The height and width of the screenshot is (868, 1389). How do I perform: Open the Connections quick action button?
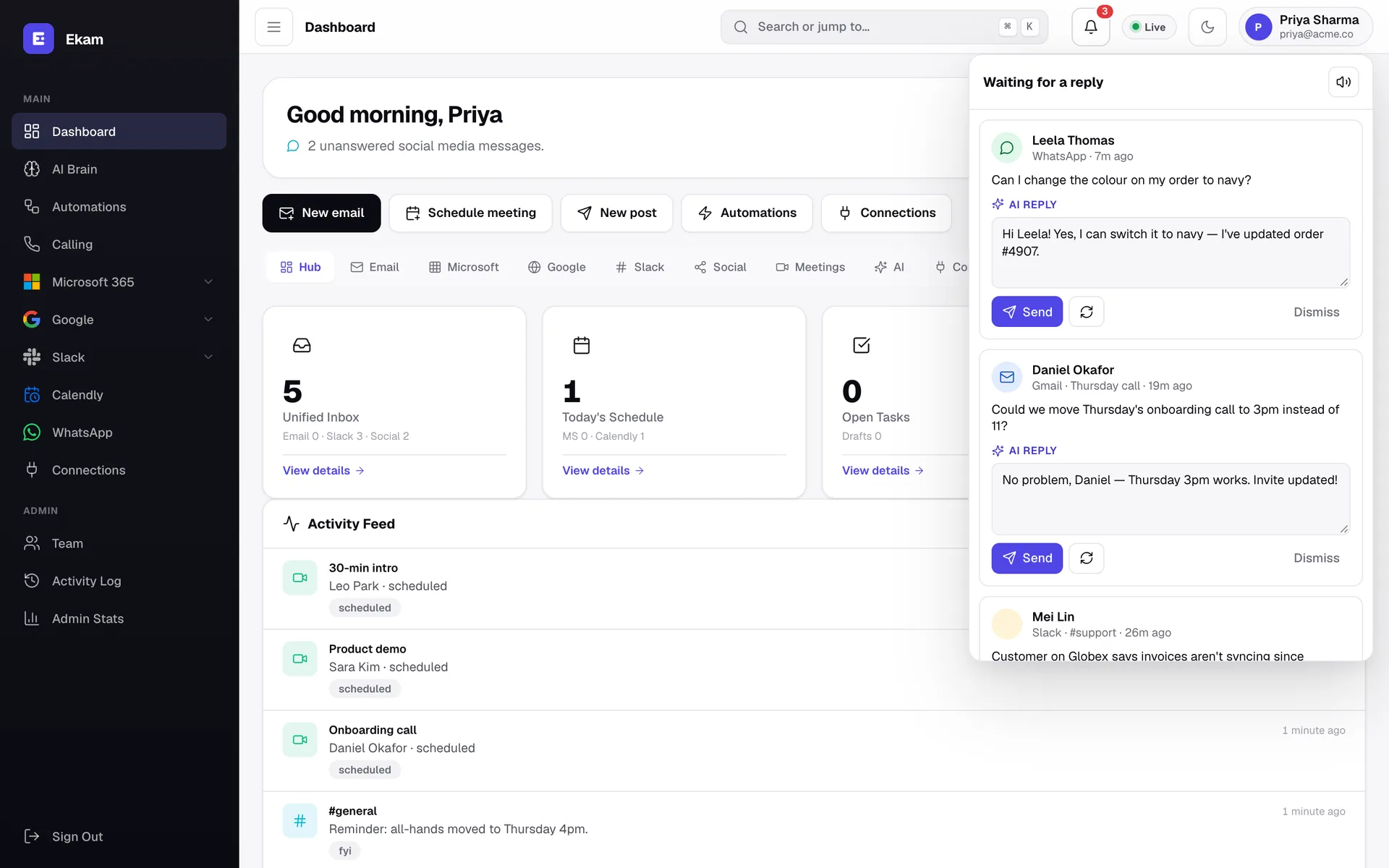[x=886, y=213]
